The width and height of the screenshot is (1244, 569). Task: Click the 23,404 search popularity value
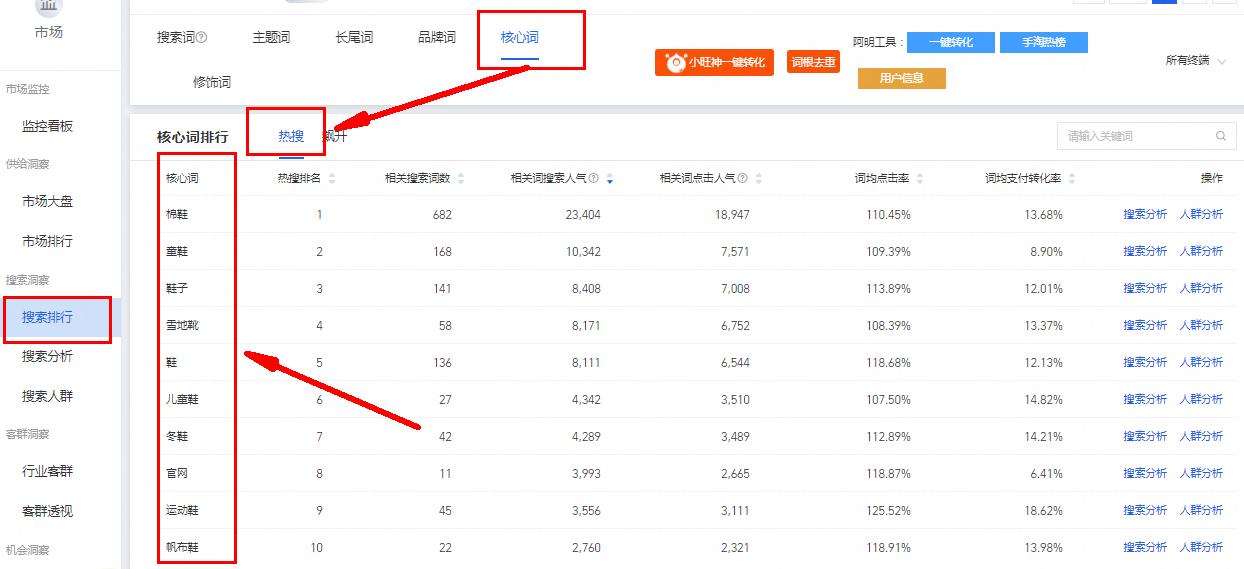[583, 215]
